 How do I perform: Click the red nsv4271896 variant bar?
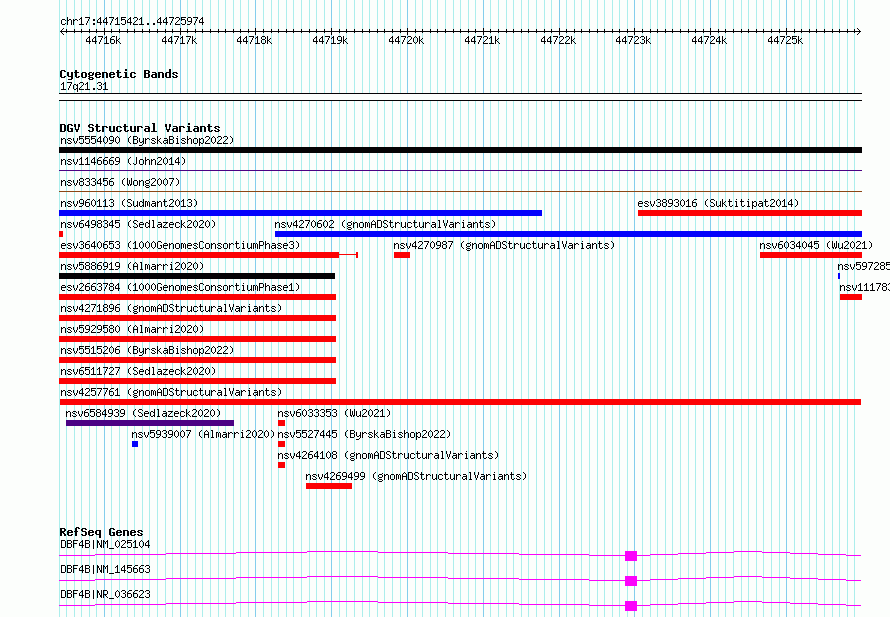198,318
